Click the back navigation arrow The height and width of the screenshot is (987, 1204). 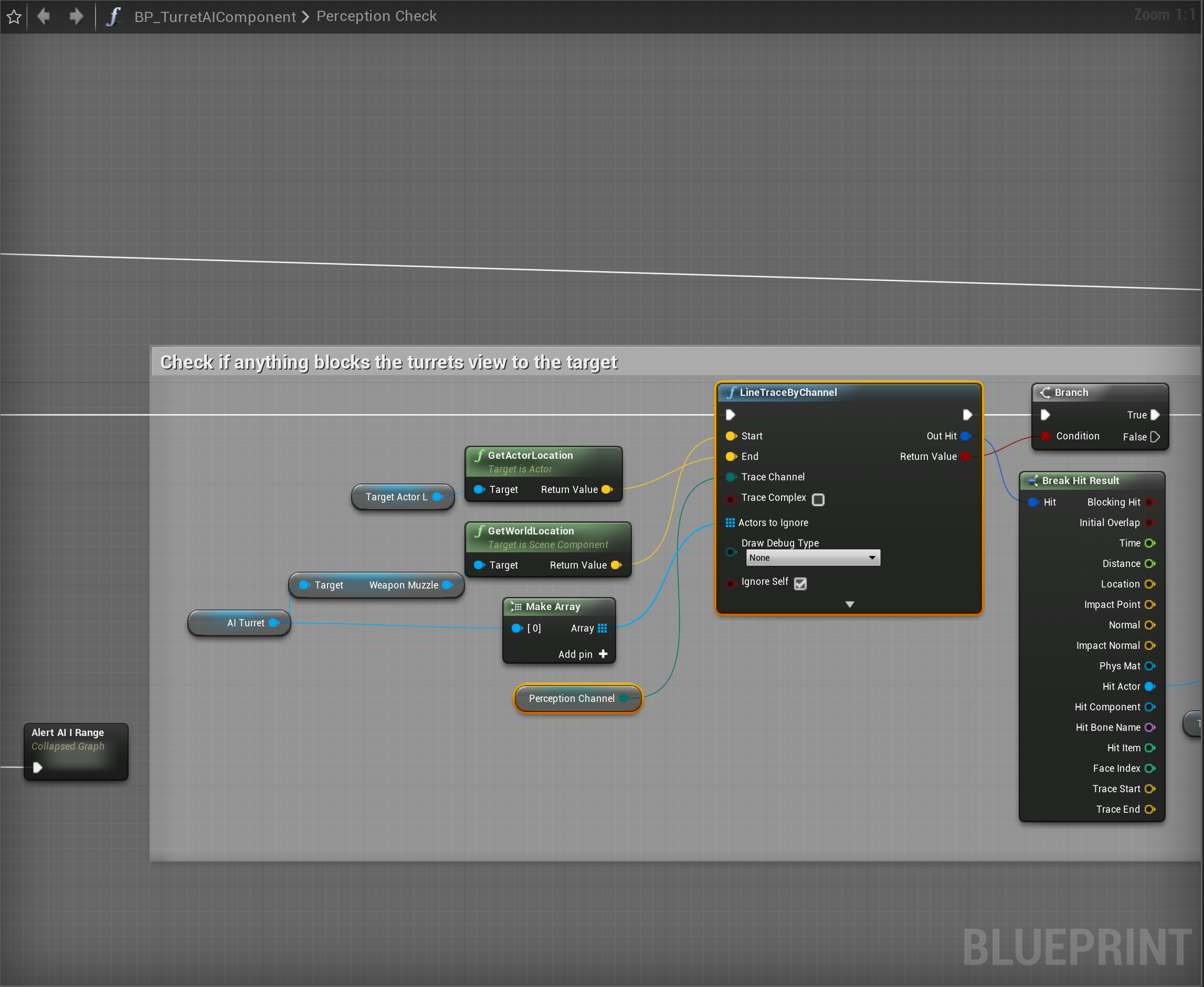pyautogui.click(x=44, y=16)
